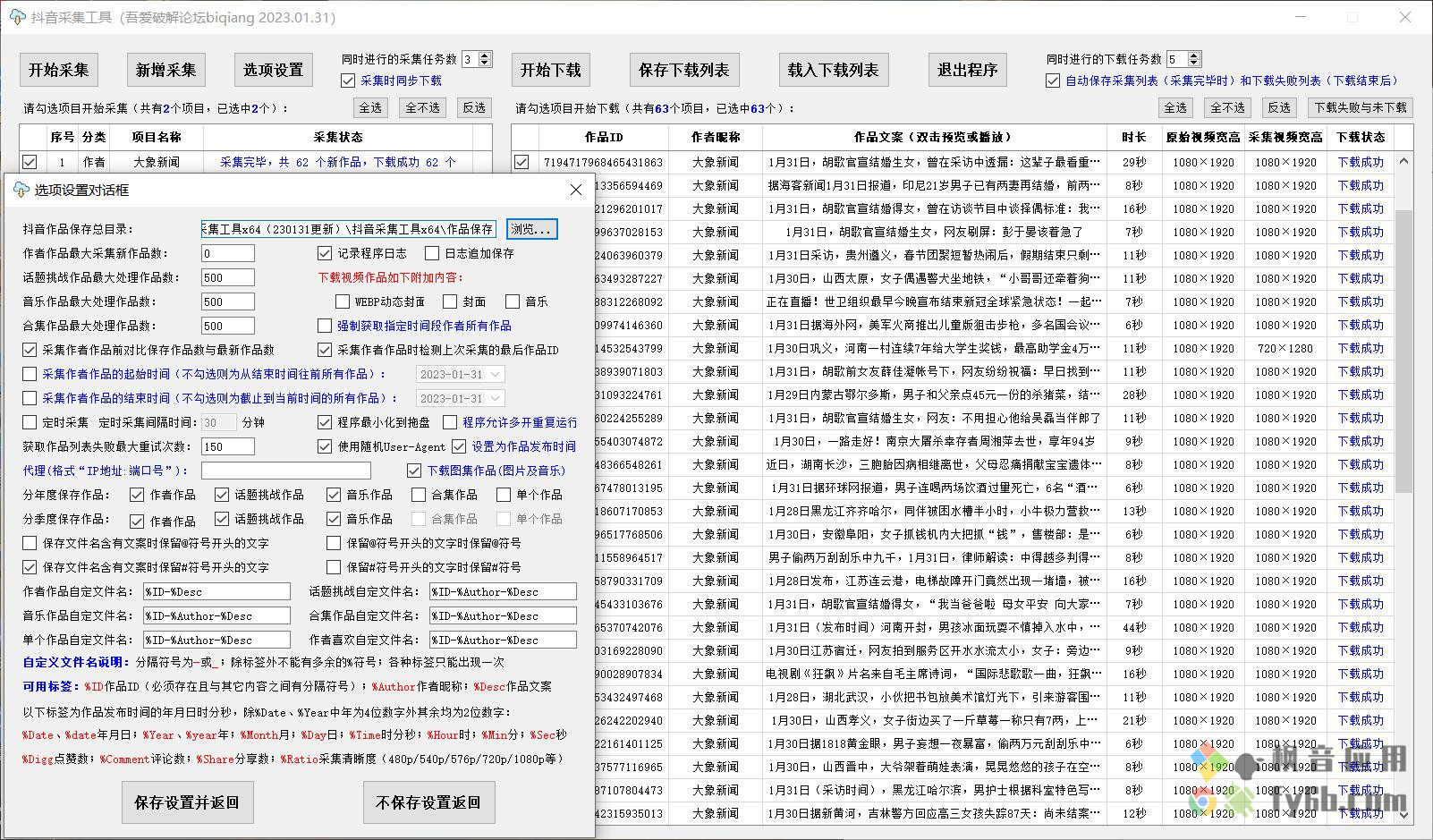Enable 保存文件名含有文案时保留@符号开头的文字 checkbox
The width and height of the screenshot is (1433, 840).
[x=30, y=543]
